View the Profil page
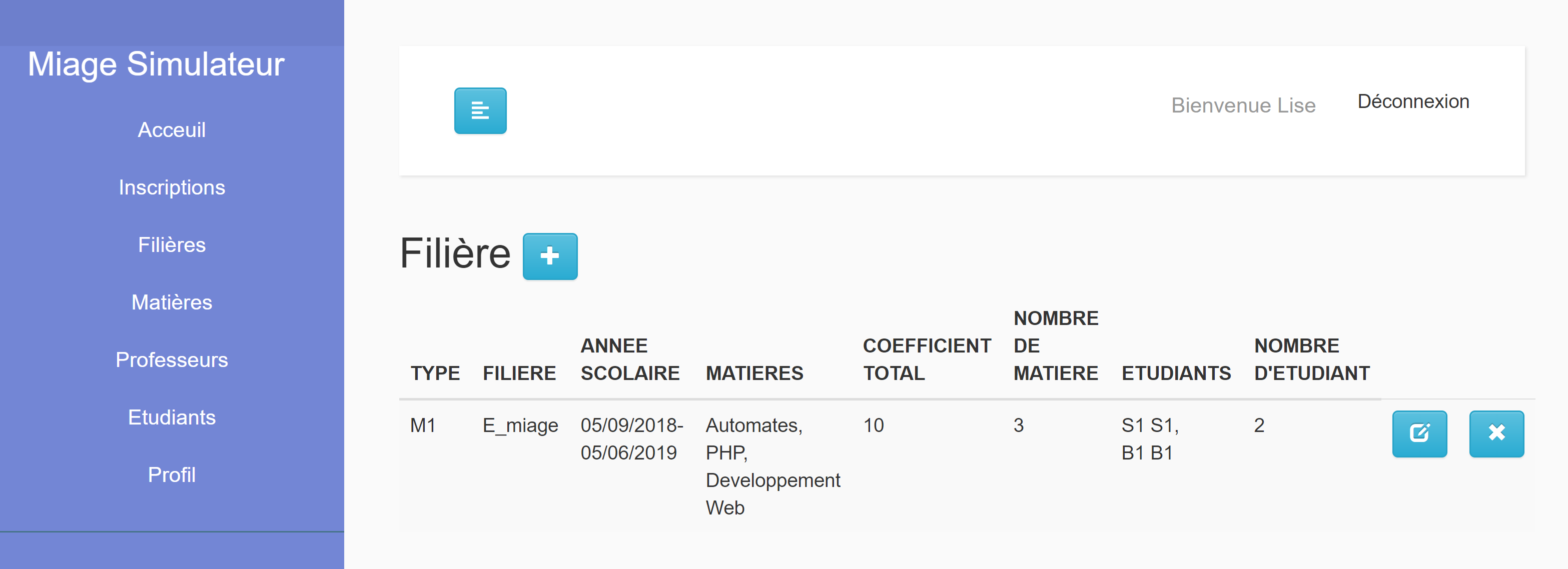This screenshot has width=1568, height=569. click(172, 474)
